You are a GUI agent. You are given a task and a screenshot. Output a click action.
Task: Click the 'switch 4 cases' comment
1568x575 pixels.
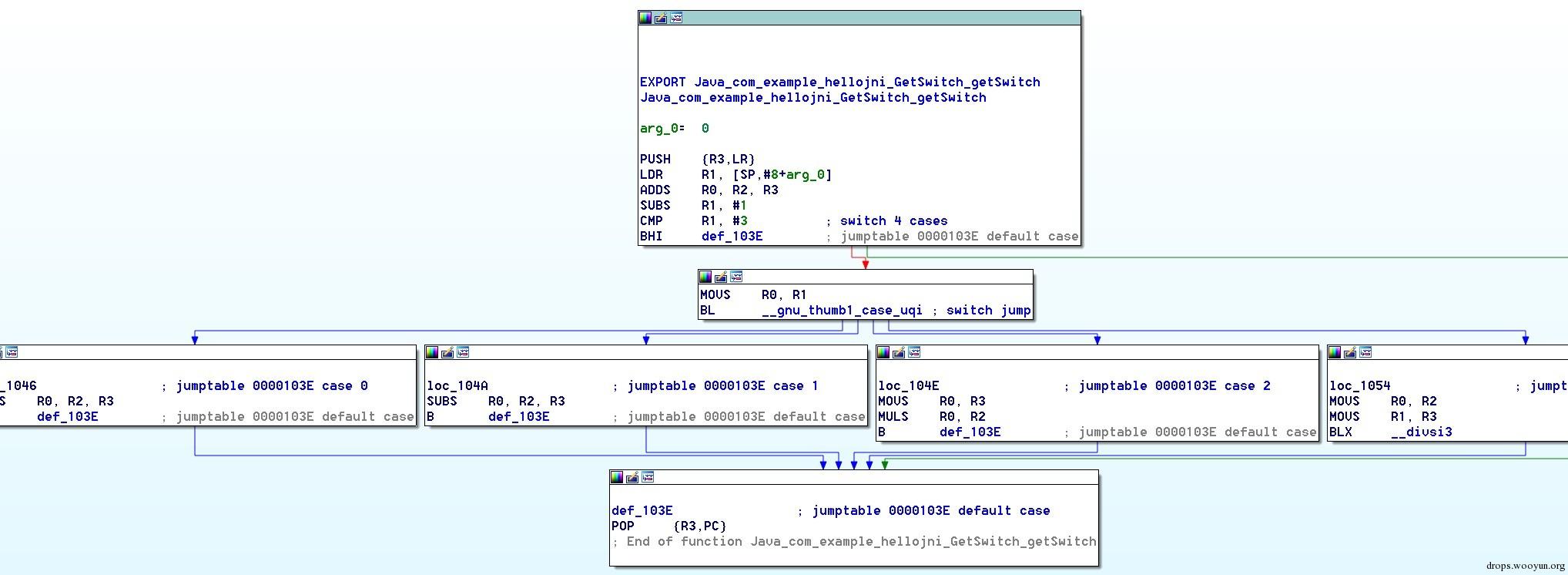coord(894,220)
